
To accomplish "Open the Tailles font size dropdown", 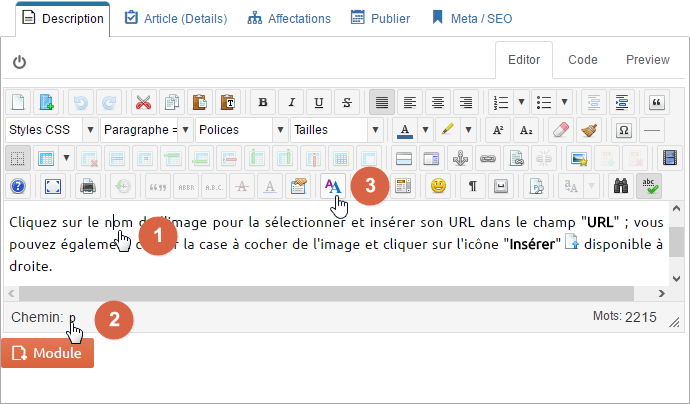I will pos(337,130).
